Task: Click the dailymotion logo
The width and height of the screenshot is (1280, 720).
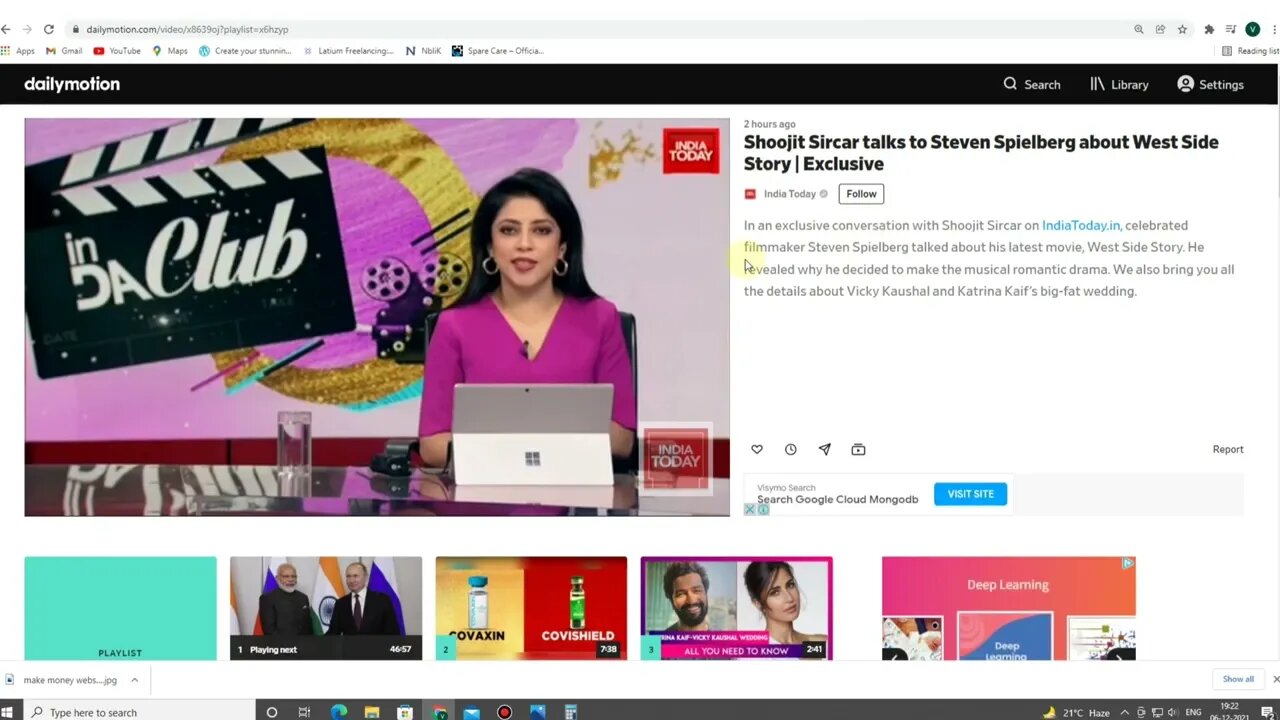Action: tap(72, 84)
